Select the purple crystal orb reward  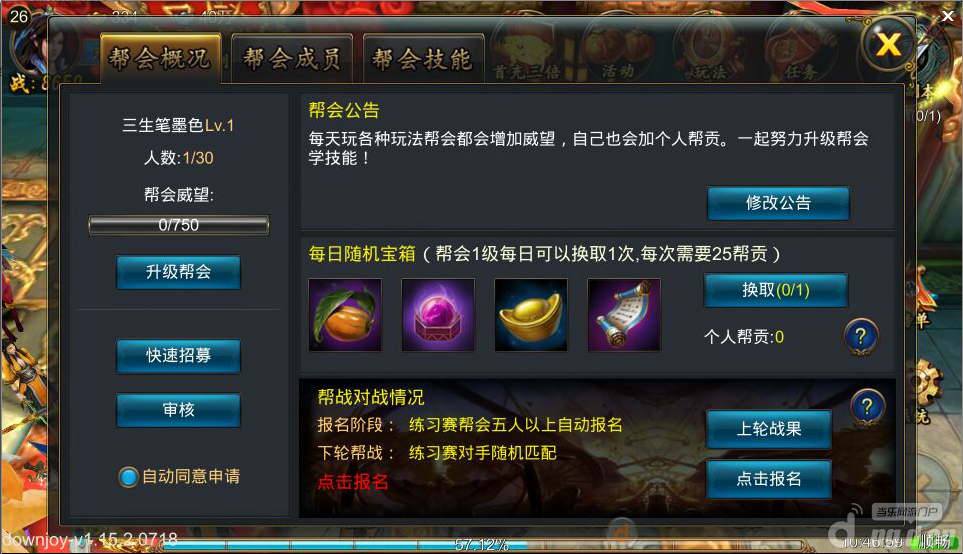click(438, 315)
